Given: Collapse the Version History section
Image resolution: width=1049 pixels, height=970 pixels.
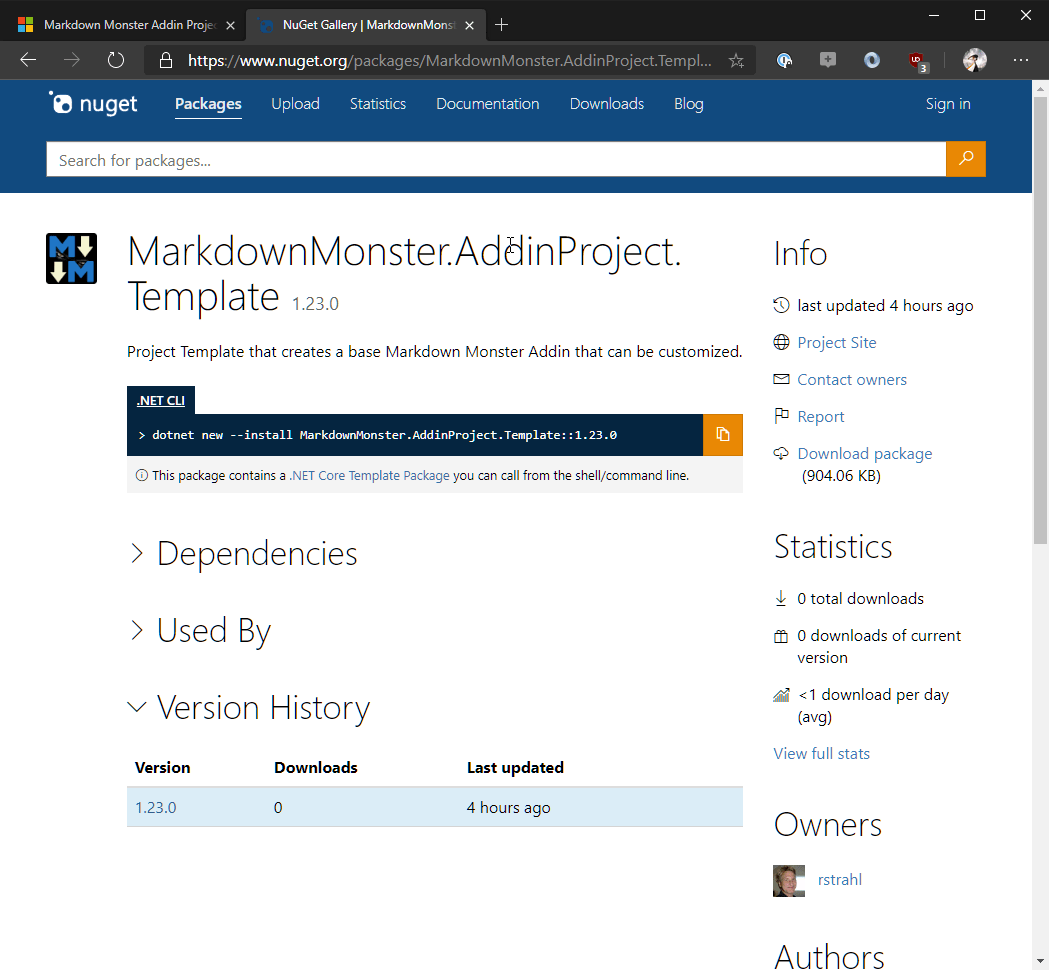Looking at the screenshot, I should coord(249,707).
